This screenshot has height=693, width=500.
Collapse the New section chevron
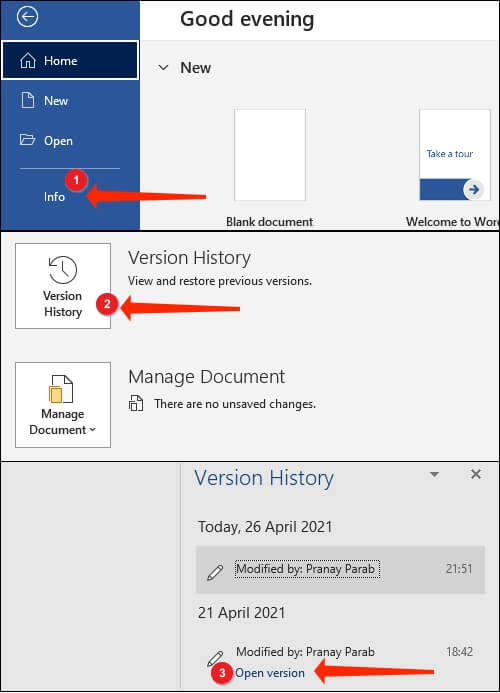coord(164,68)
